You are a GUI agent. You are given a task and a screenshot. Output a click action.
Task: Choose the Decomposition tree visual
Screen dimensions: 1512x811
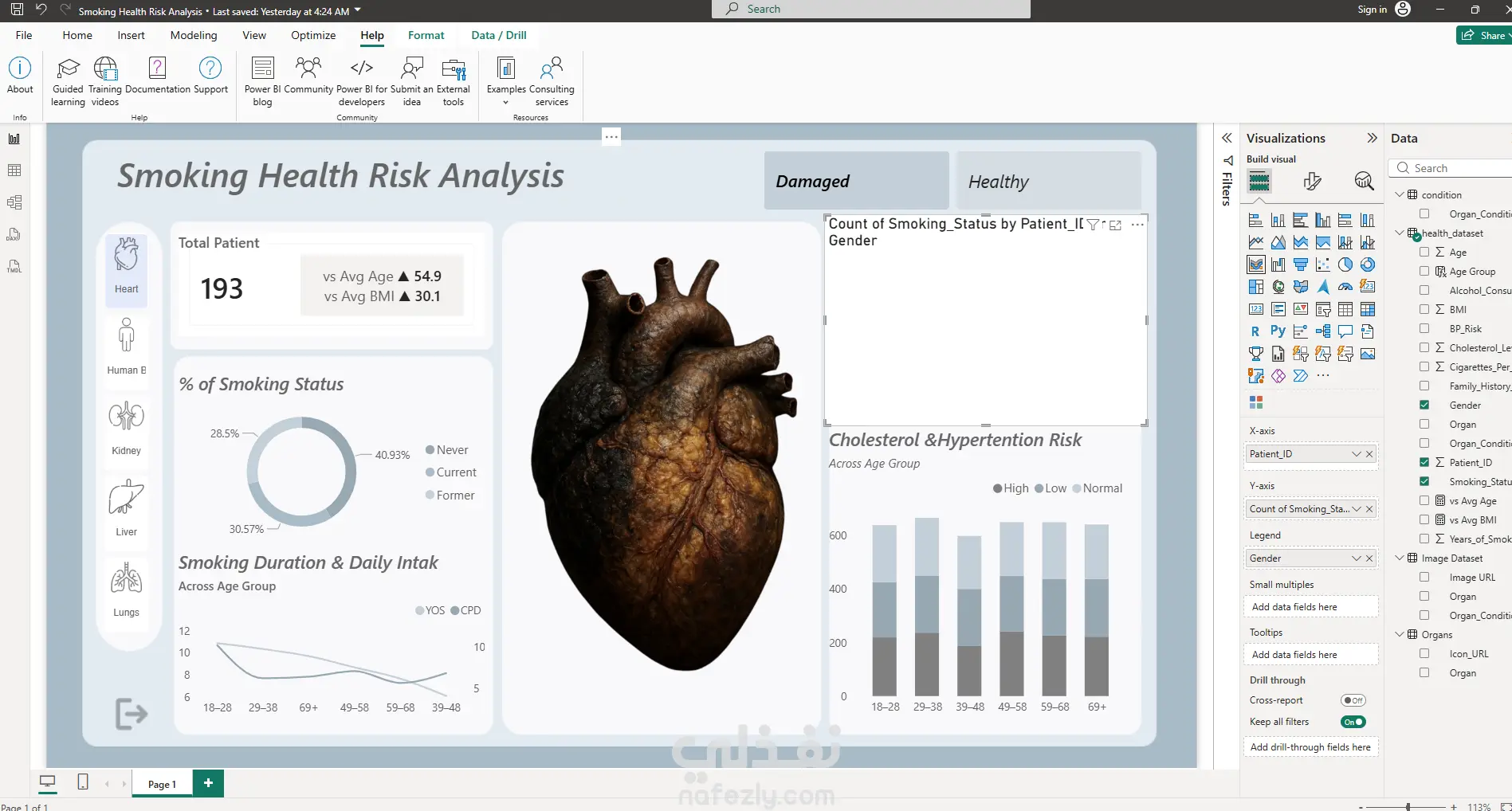tap(1323, 331)
